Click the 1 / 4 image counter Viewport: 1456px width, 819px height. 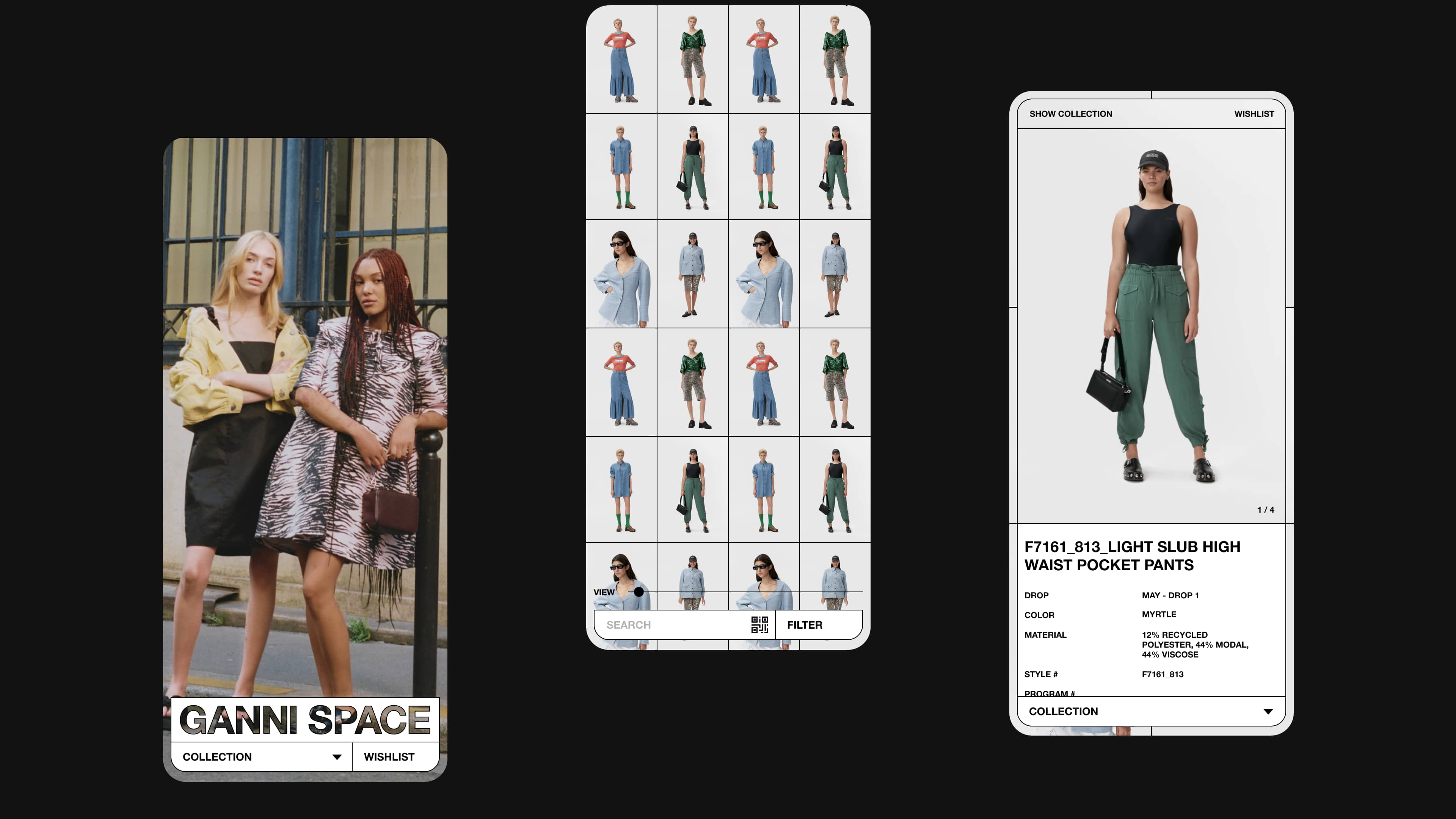coord(1265,509)
